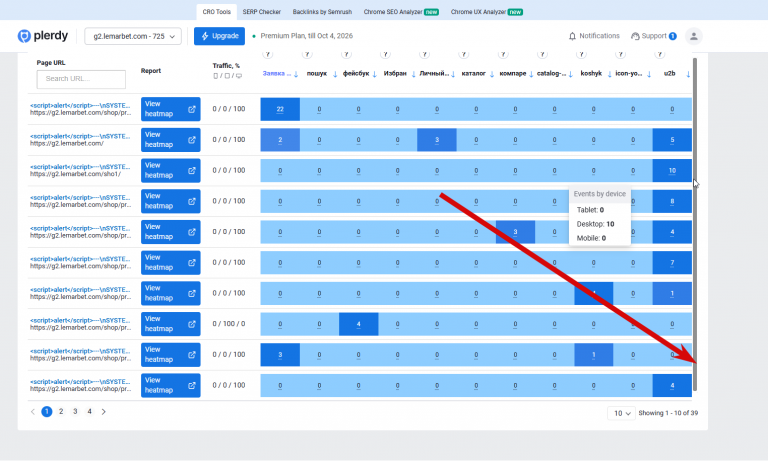Go to pagination page 3
768x461 pixels.
pos(75,412)
